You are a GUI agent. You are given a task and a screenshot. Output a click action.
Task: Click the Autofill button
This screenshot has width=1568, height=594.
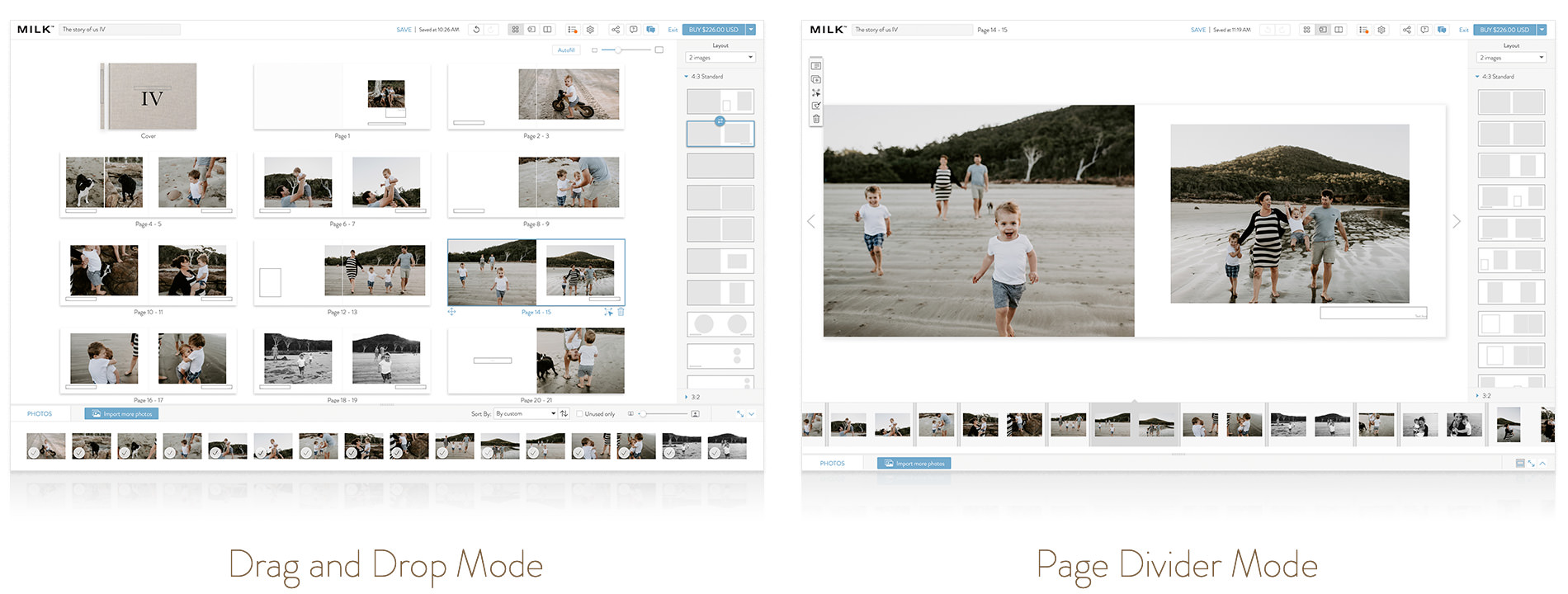click(566, 50)
